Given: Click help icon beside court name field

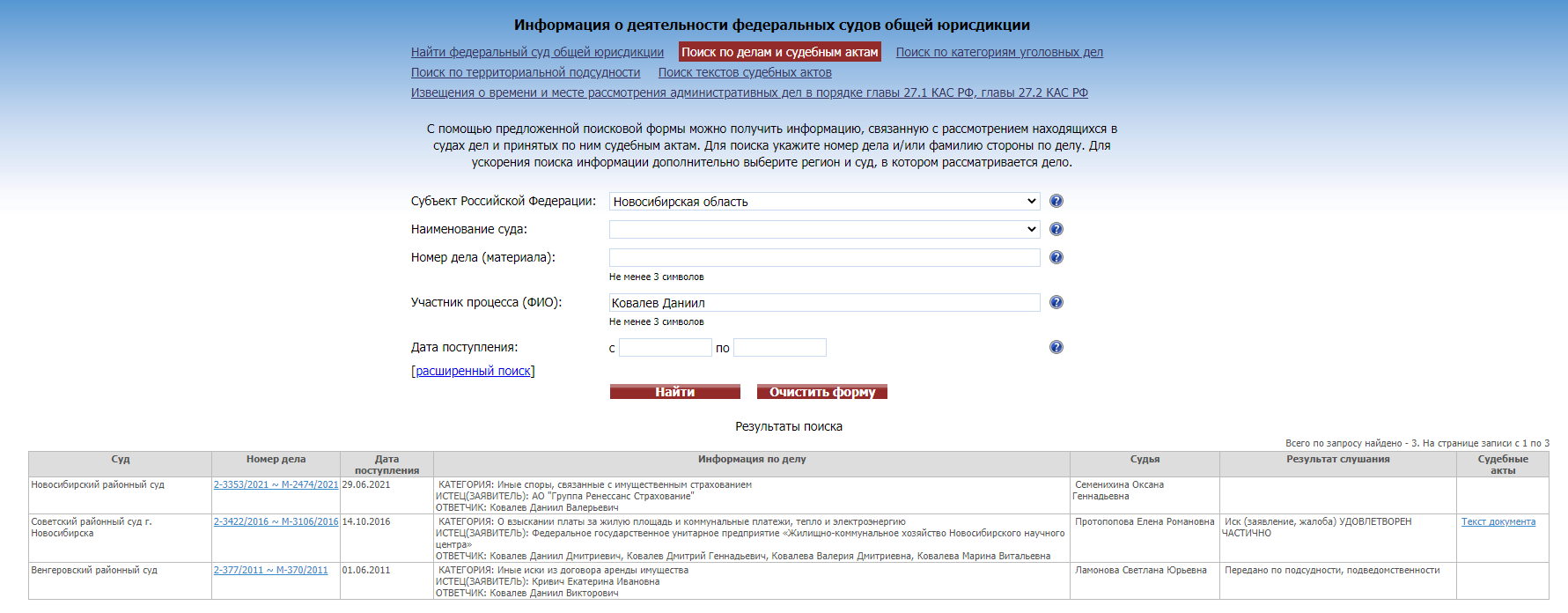Looking at the screenshot, I should point(1056,229).
